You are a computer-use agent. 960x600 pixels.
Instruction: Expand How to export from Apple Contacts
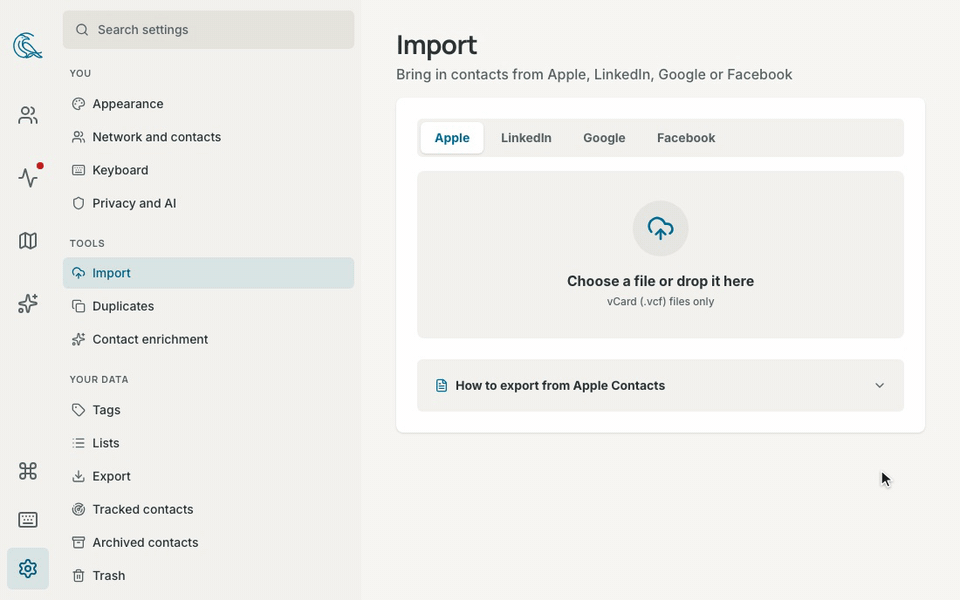[661, 385]
